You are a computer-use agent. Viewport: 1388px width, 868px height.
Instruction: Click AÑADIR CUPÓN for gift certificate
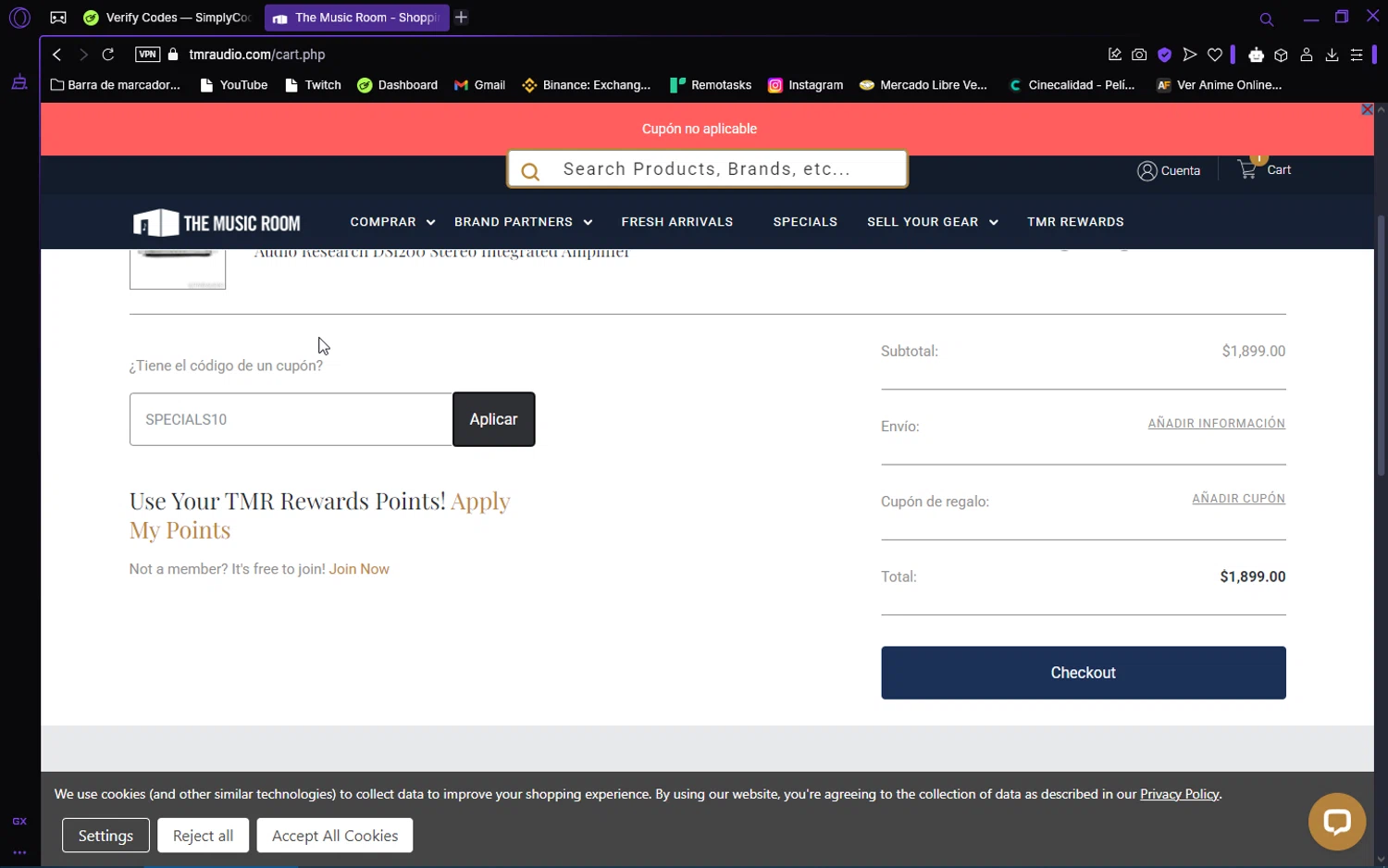coord(1238,499)
